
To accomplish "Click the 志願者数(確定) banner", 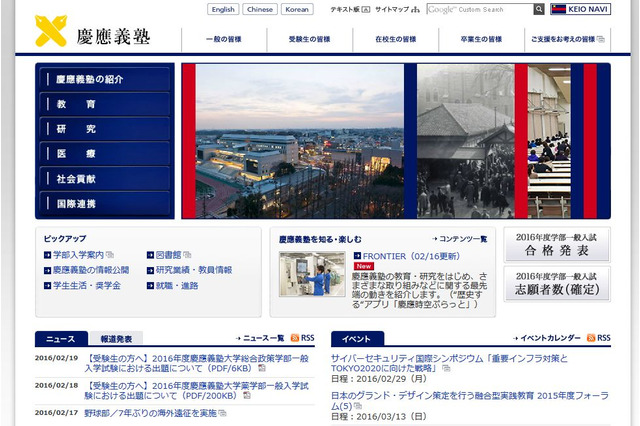I will click(557, 284).
